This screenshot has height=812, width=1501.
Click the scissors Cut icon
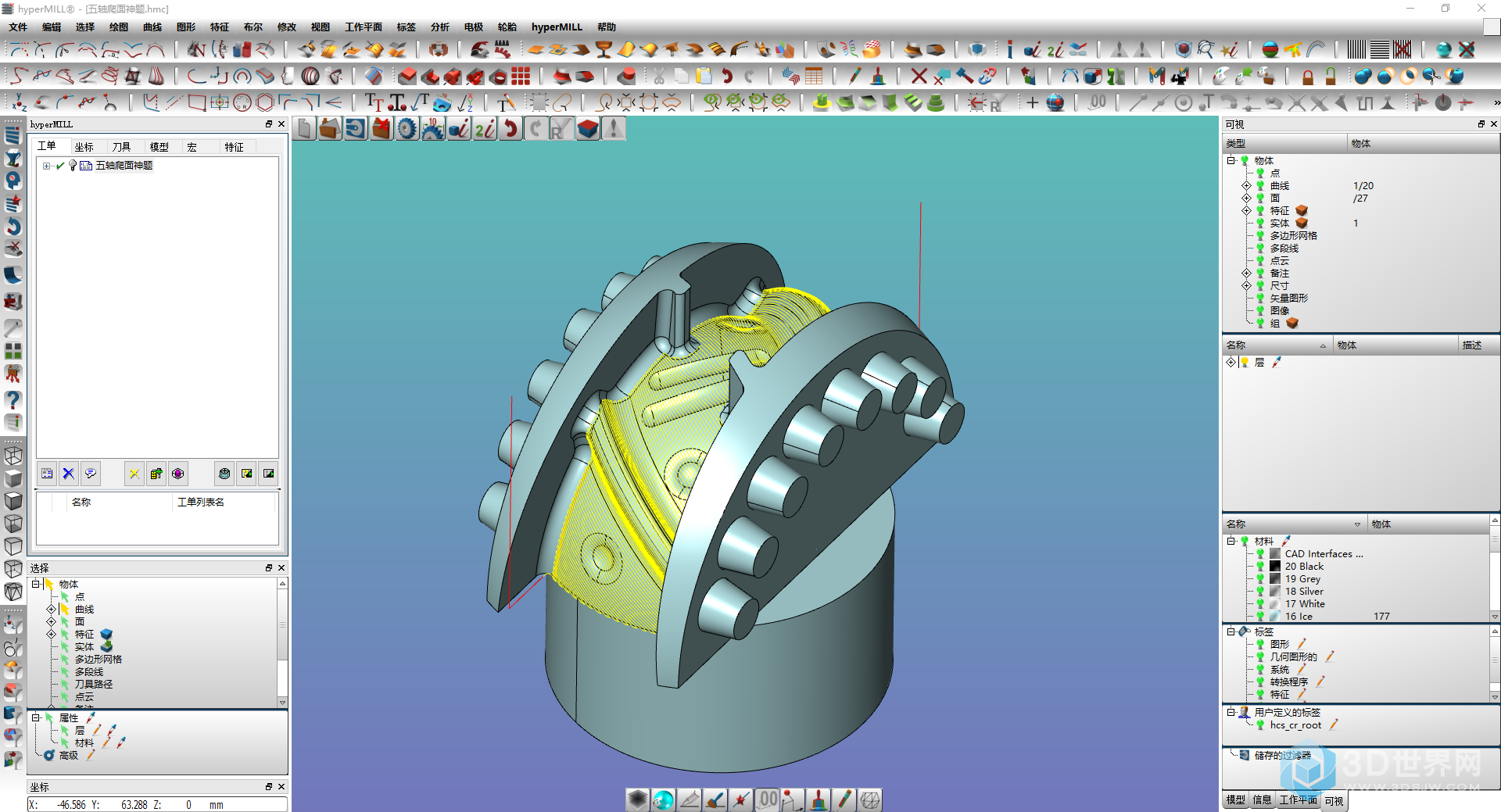point(658,76)
